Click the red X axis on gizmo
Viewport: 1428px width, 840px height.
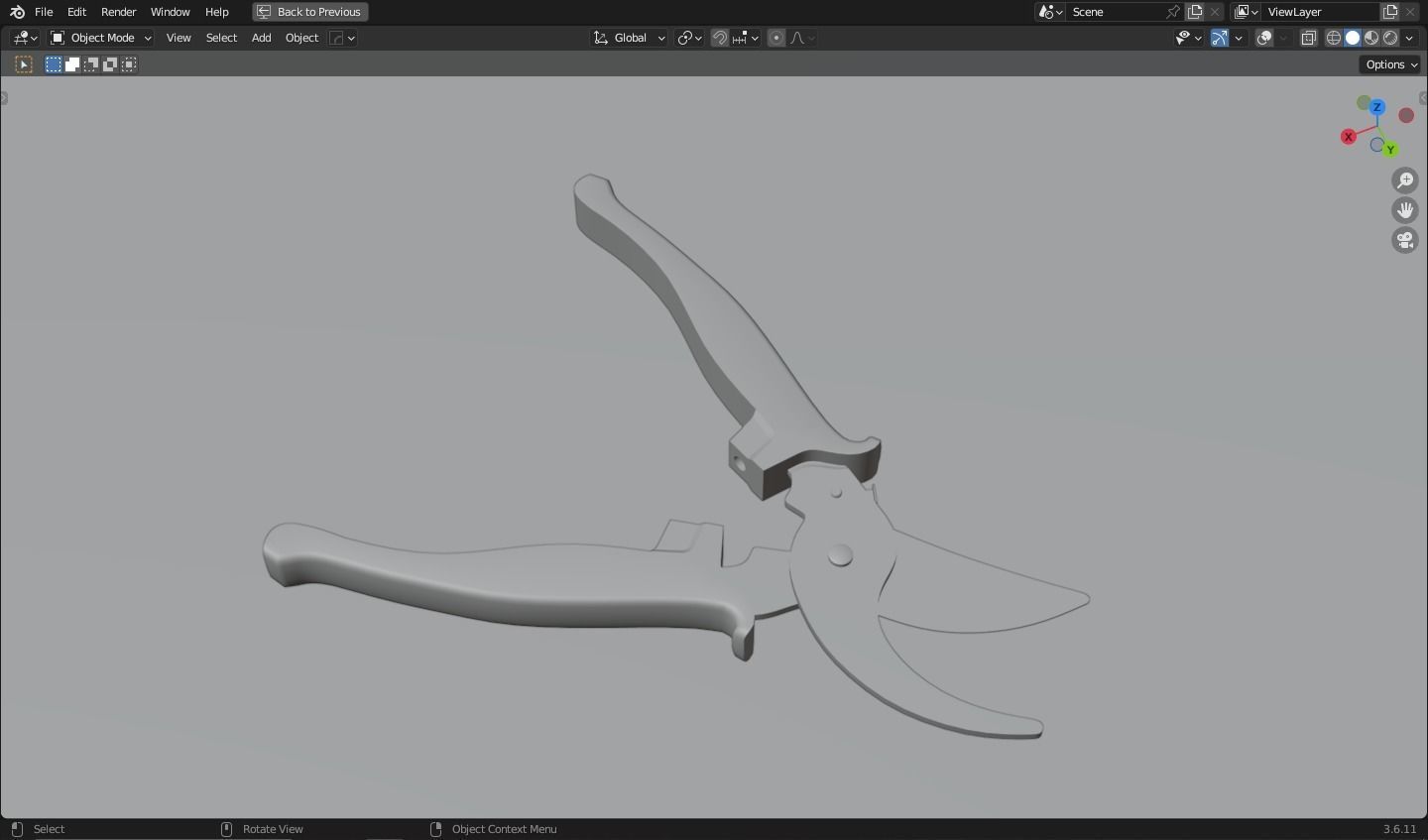pyautogui.click(x=1348, y=137)
